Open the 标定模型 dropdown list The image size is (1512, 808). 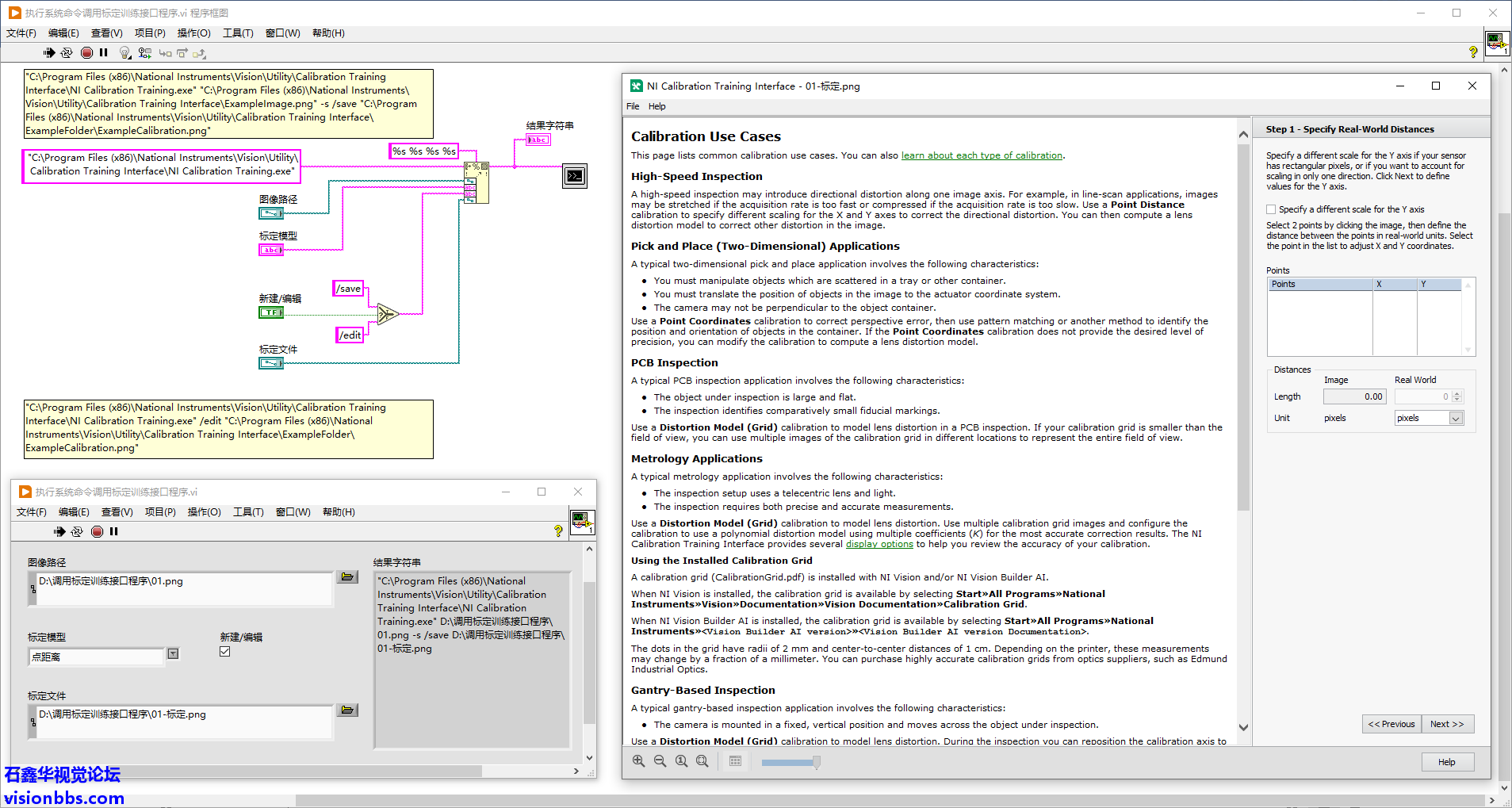(x=173, y=654)
